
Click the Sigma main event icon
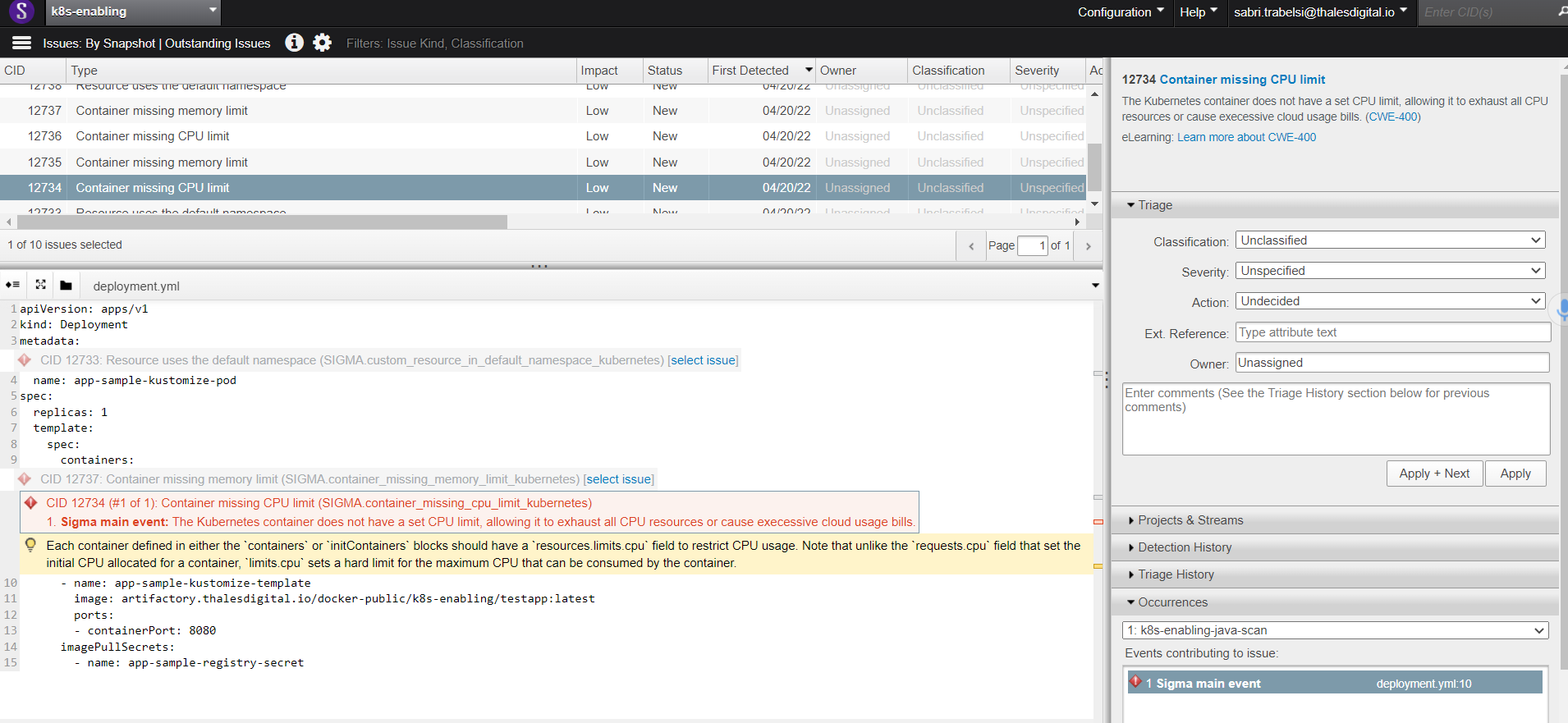(x=1136, y=682)
